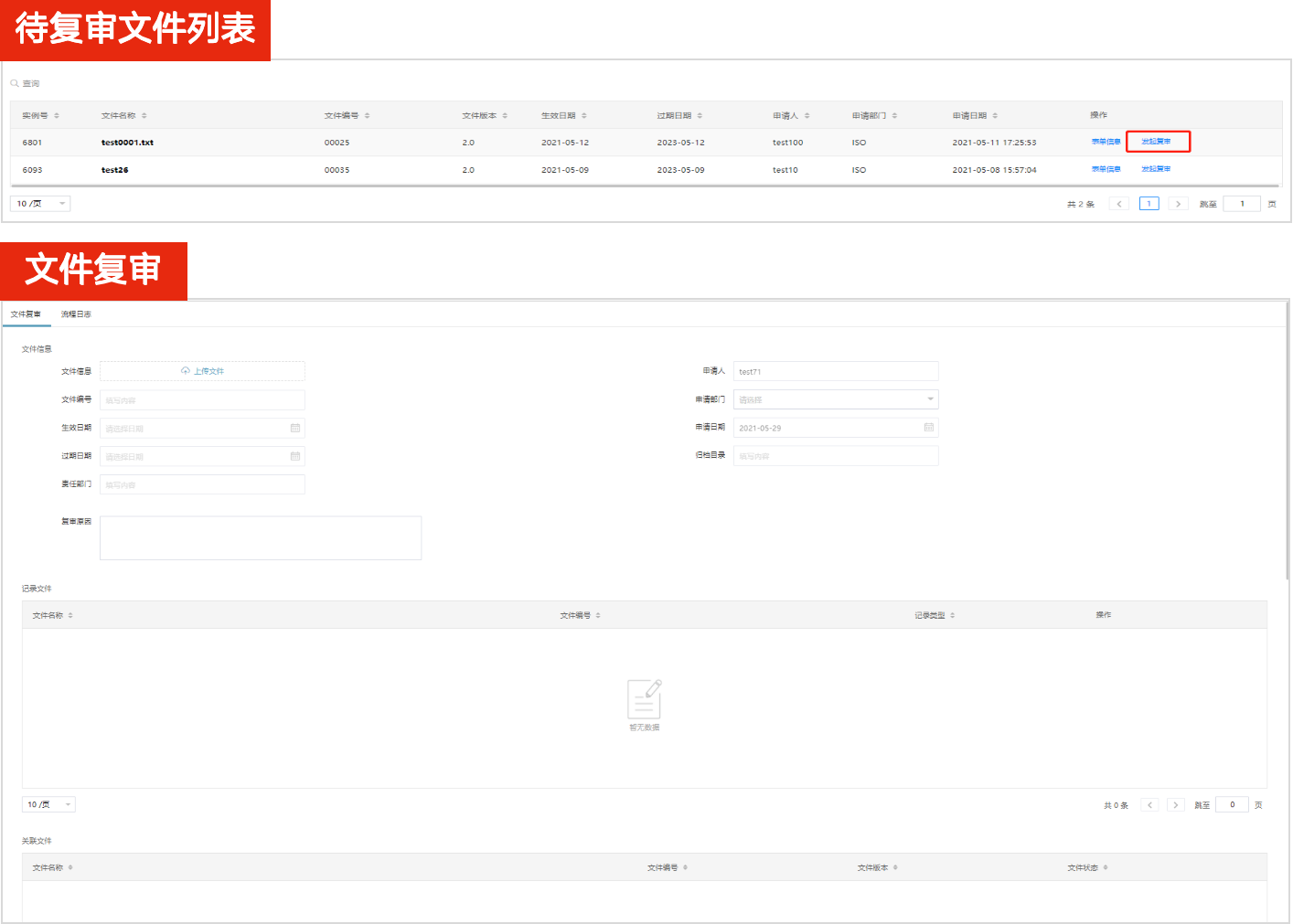Click date 2021-05-08 15:57:04 cell
1293x924 pixels.
[994, 170]
